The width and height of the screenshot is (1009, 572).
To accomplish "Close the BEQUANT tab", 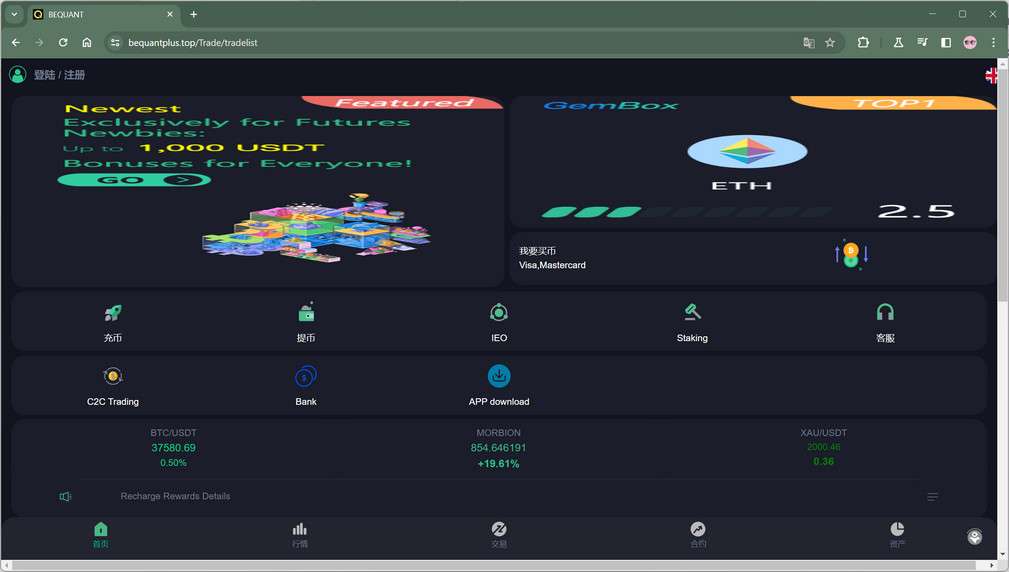I will [170, 14].
